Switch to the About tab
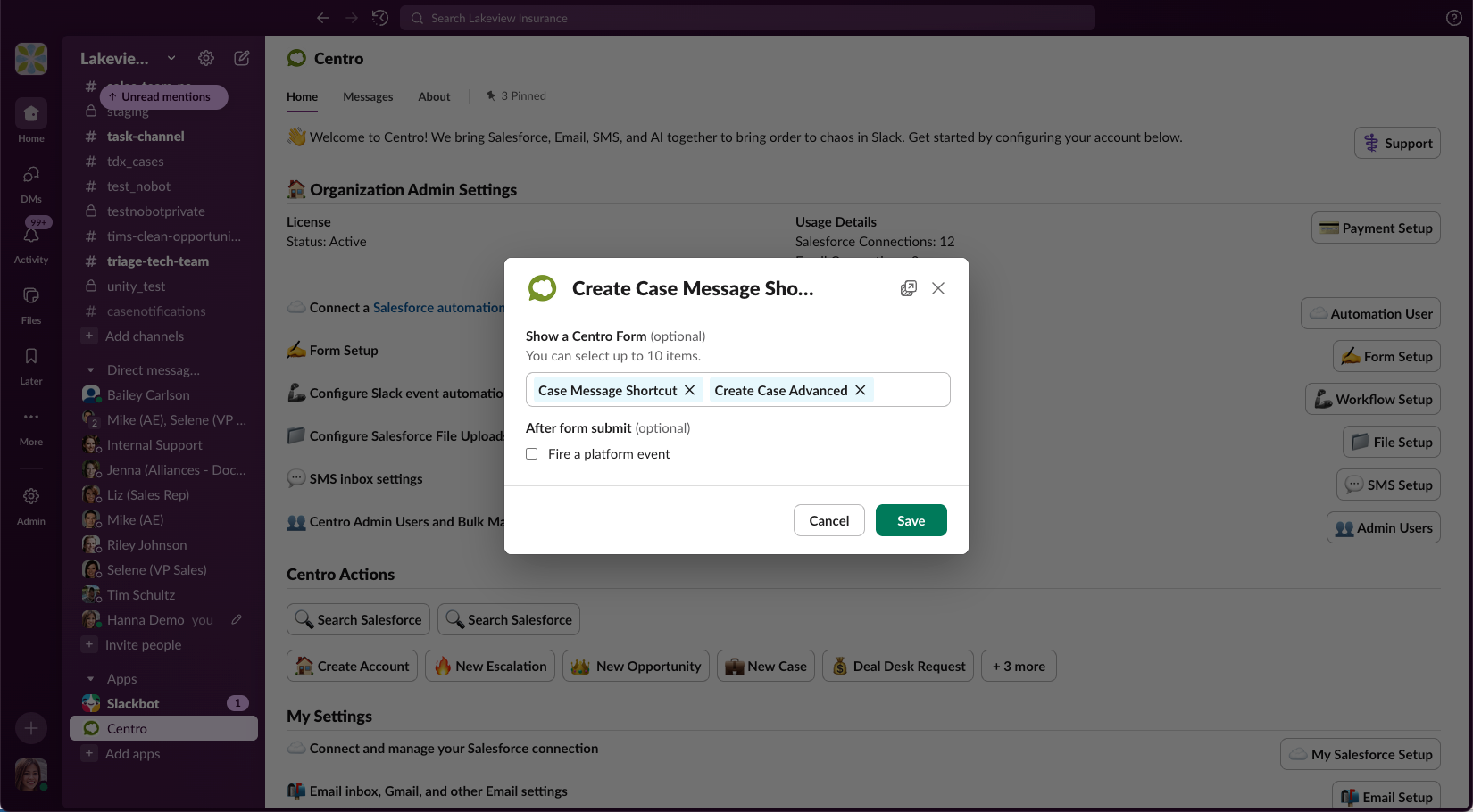Viewport: 1473px width, 812px height. [434, 96]
